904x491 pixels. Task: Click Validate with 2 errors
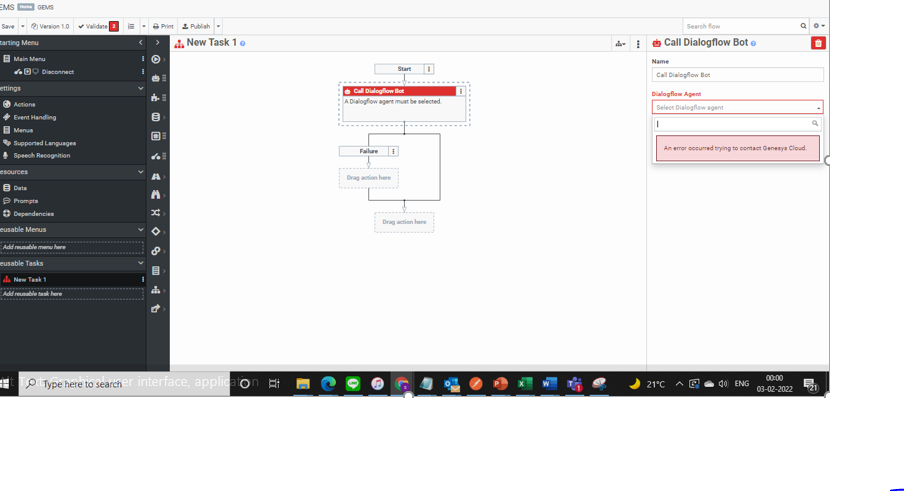click(98, 27)
